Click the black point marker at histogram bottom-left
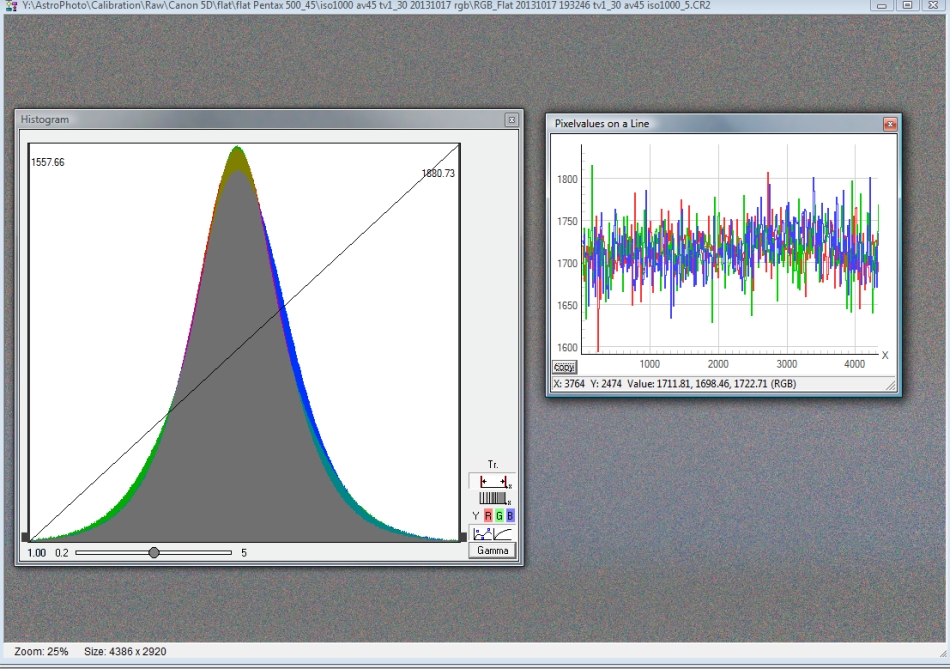The image size is (950, 669). [x=26, y=538]
